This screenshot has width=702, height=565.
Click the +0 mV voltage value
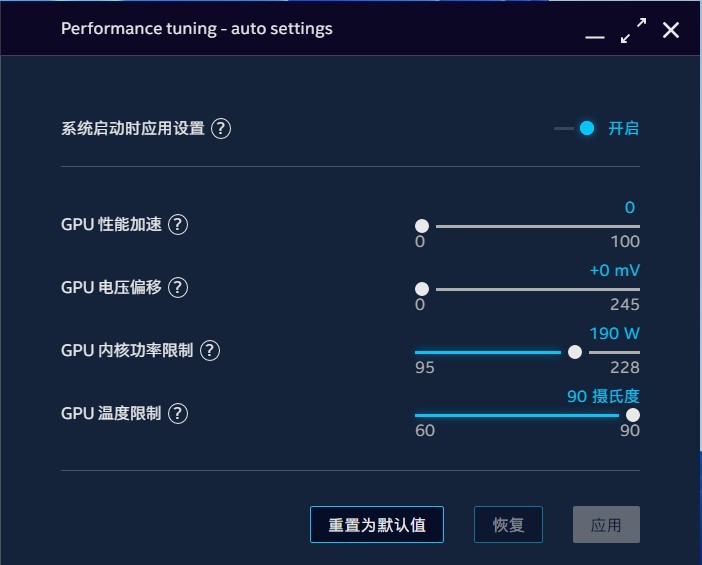click(x=614, y=270)
